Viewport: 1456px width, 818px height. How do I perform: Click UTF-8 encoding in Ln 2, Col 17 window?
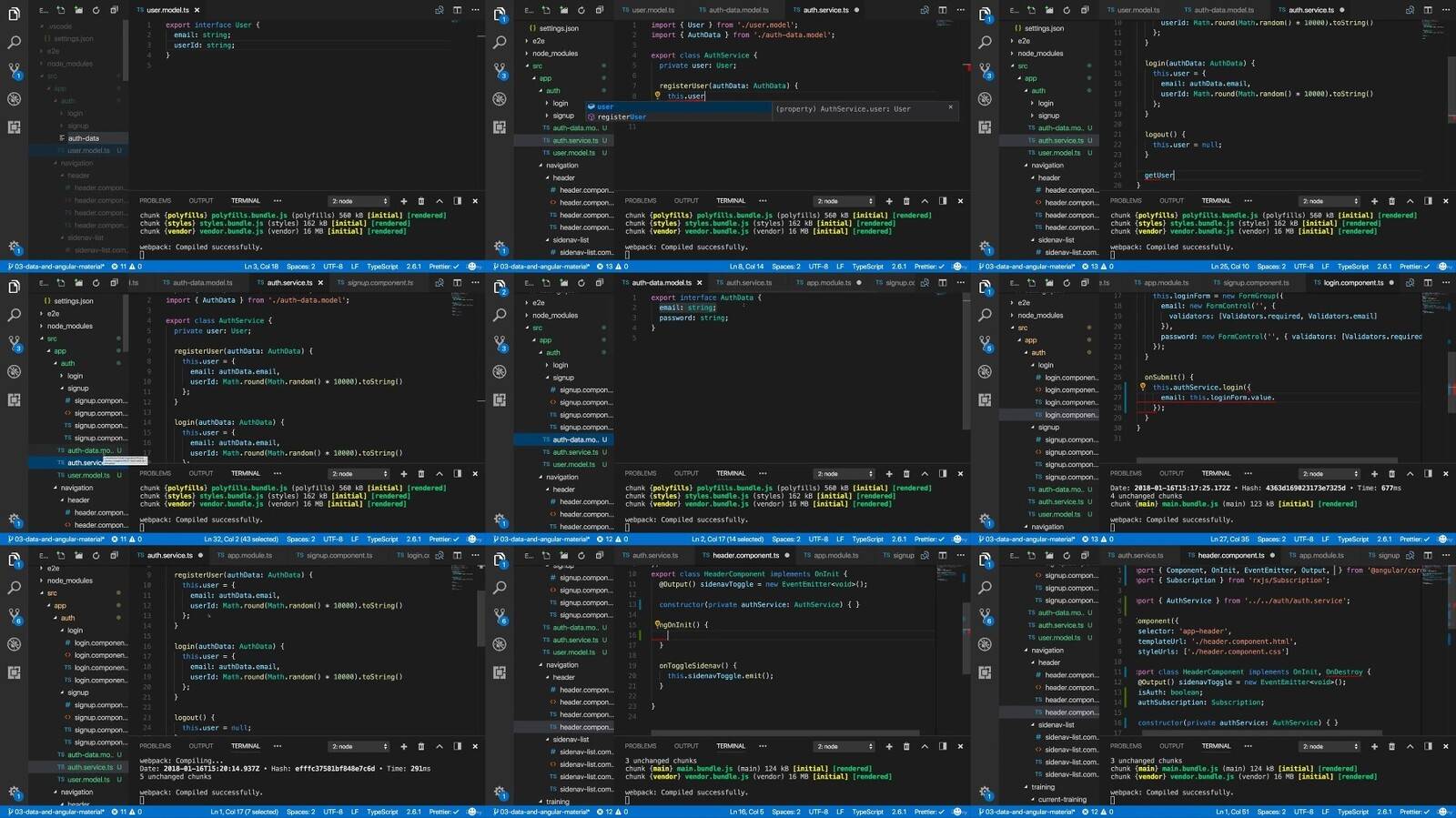pyautogui.click(x=818, y=540)
